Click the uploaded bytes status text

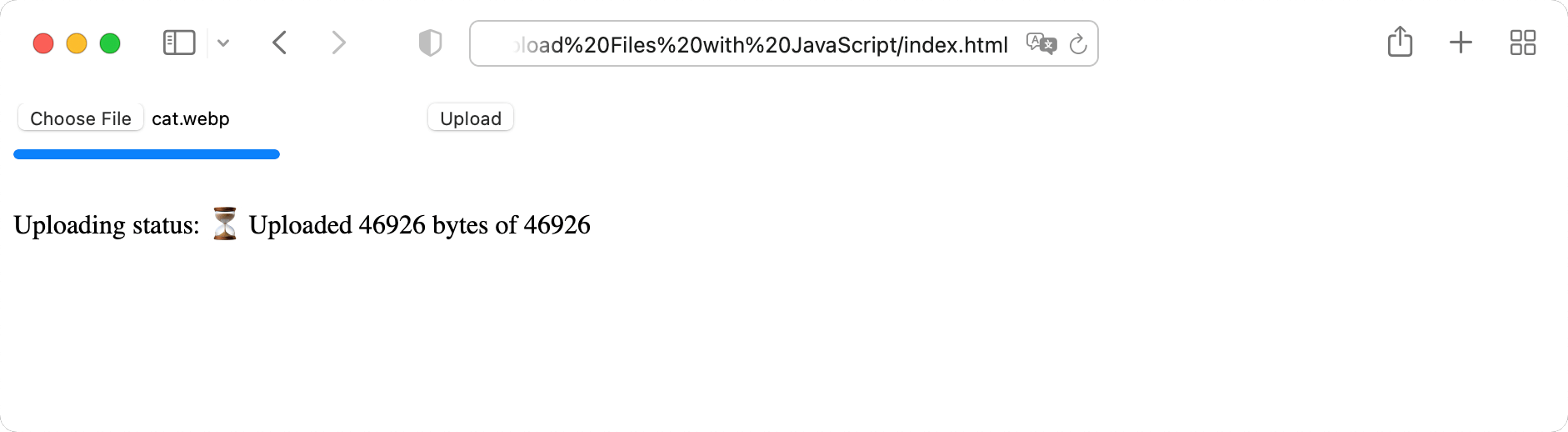pos(419,225)
